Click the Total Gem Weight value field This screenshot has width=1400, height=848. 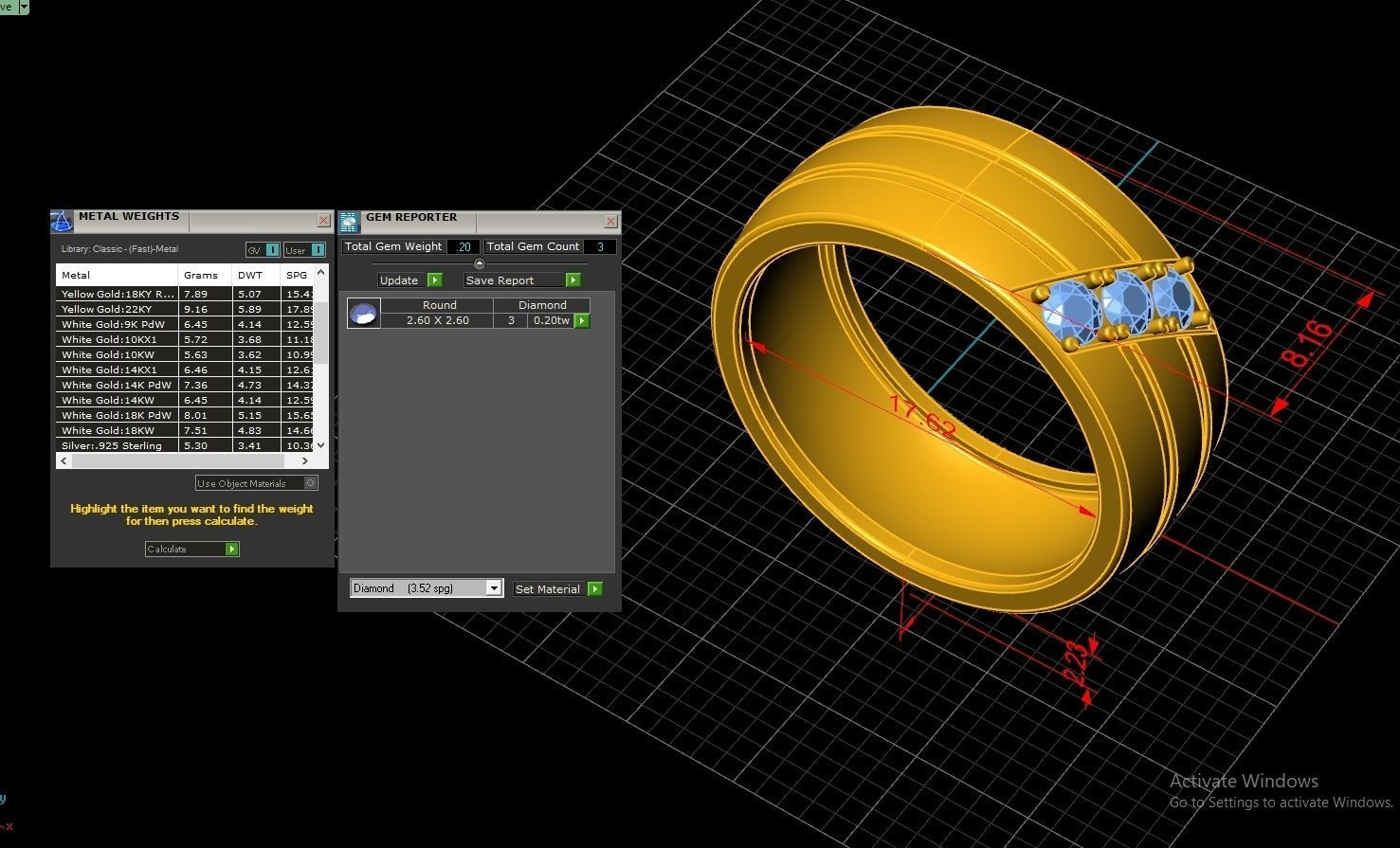pos(463,246)
